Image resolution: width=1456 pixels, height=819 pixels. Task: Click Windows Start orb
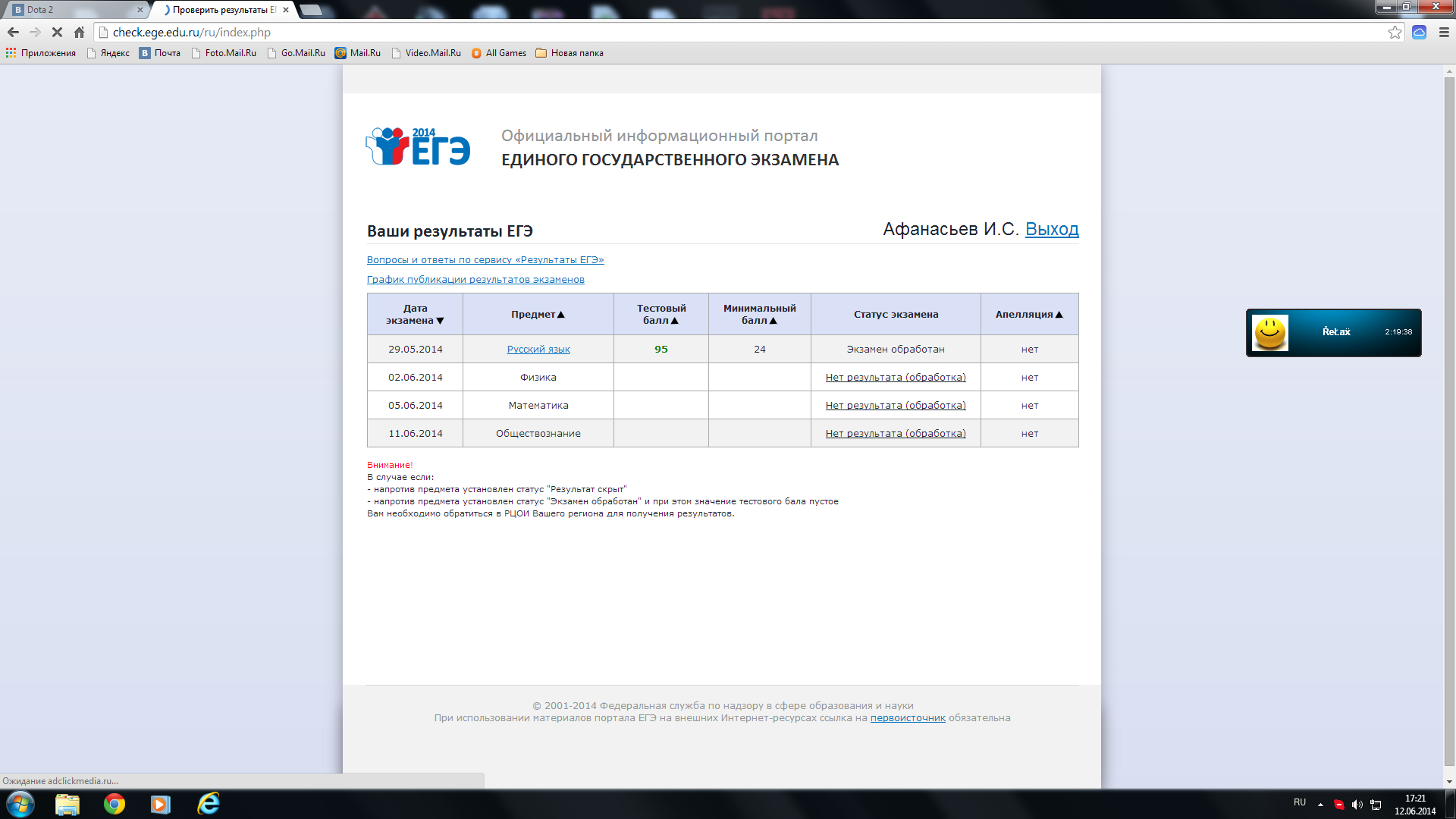[20, 804]
